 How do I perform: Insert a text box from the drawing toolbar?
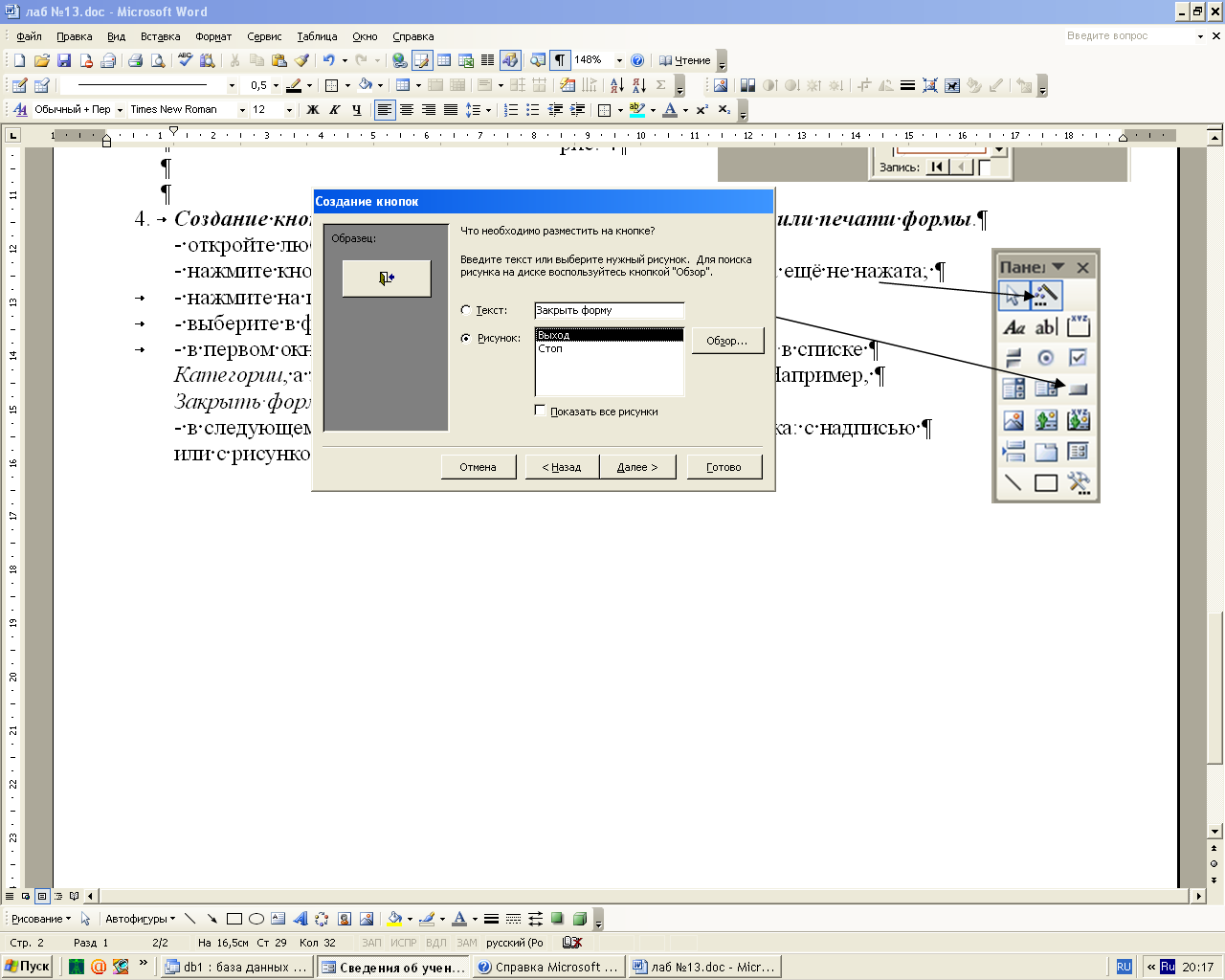[278, 919]
